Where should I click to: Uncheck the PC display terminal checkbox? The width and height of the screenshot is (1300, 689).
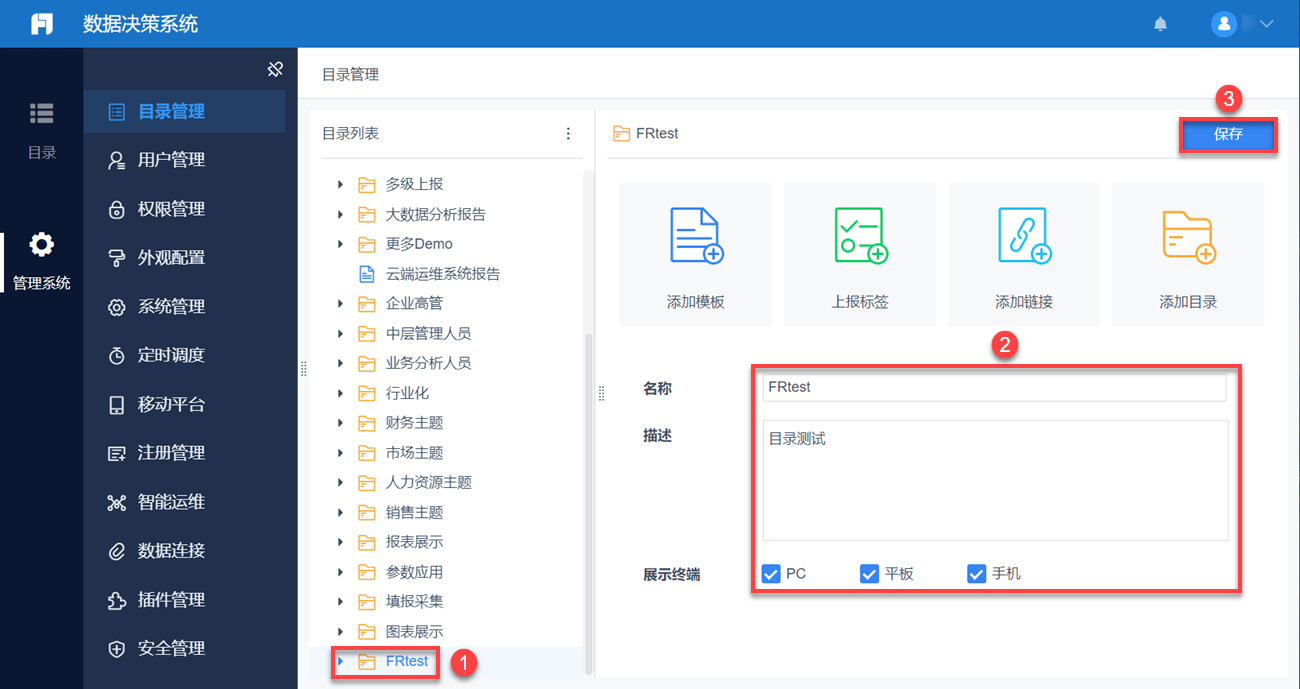coord(771,574)
